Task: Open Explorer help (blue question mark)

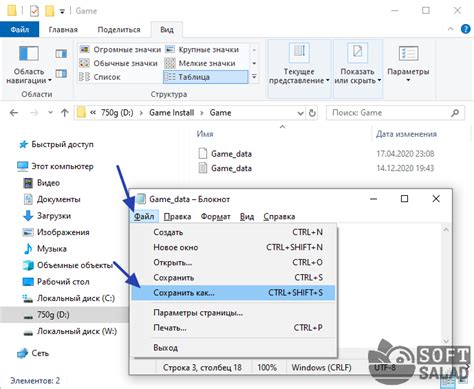Action: pos(466,29)
